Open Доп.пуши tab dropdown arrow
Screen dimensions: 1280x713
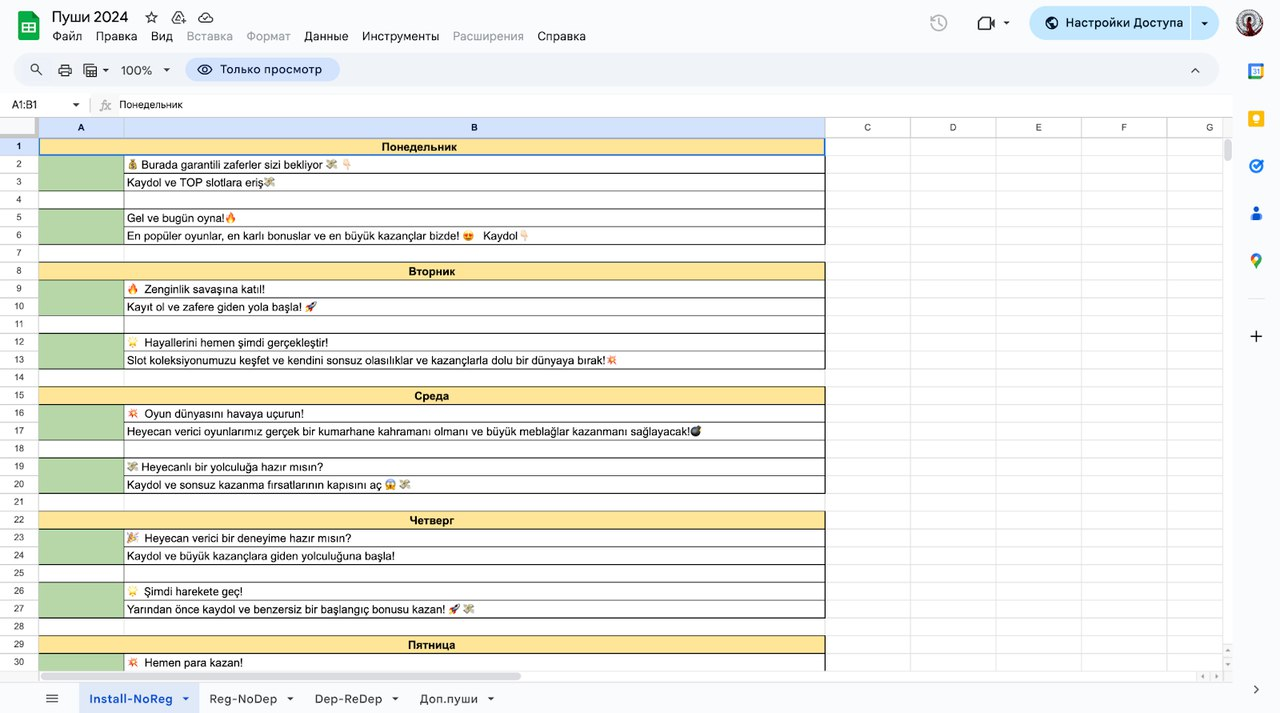pos(491,699)
